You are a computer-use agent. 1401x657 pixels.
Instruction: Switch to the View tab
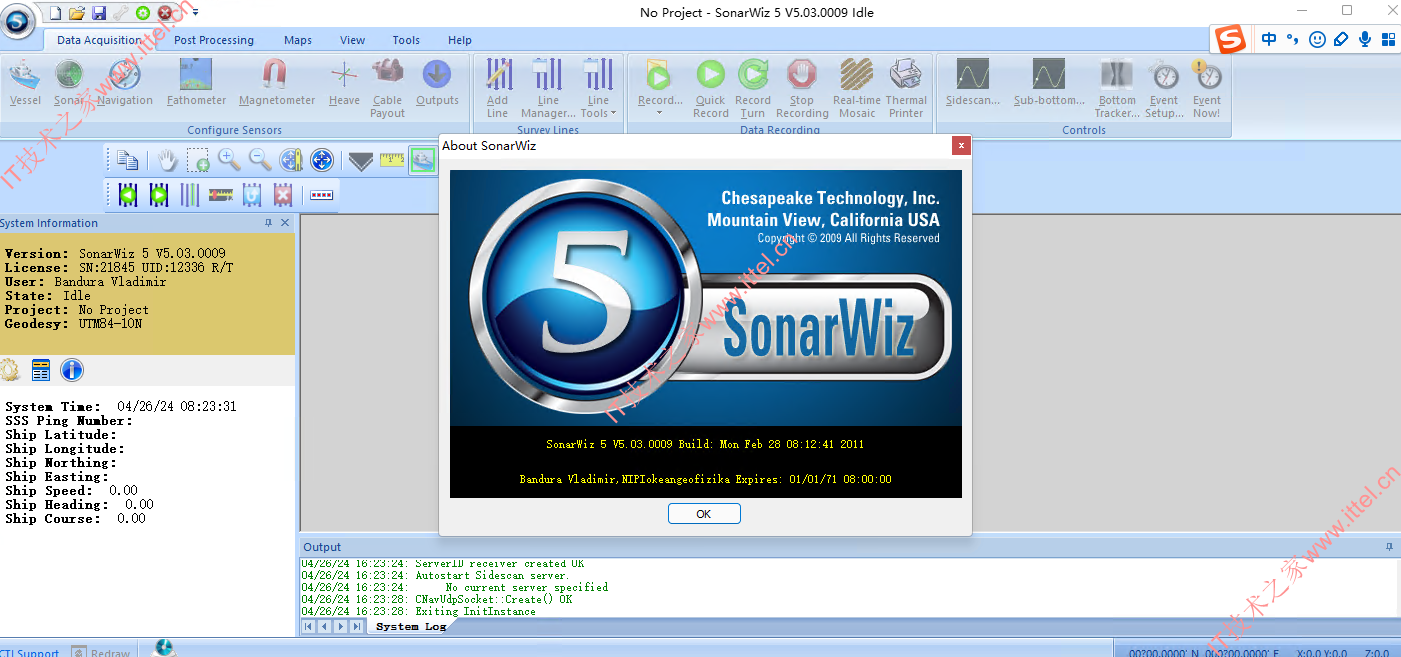(x=352, y=40)
